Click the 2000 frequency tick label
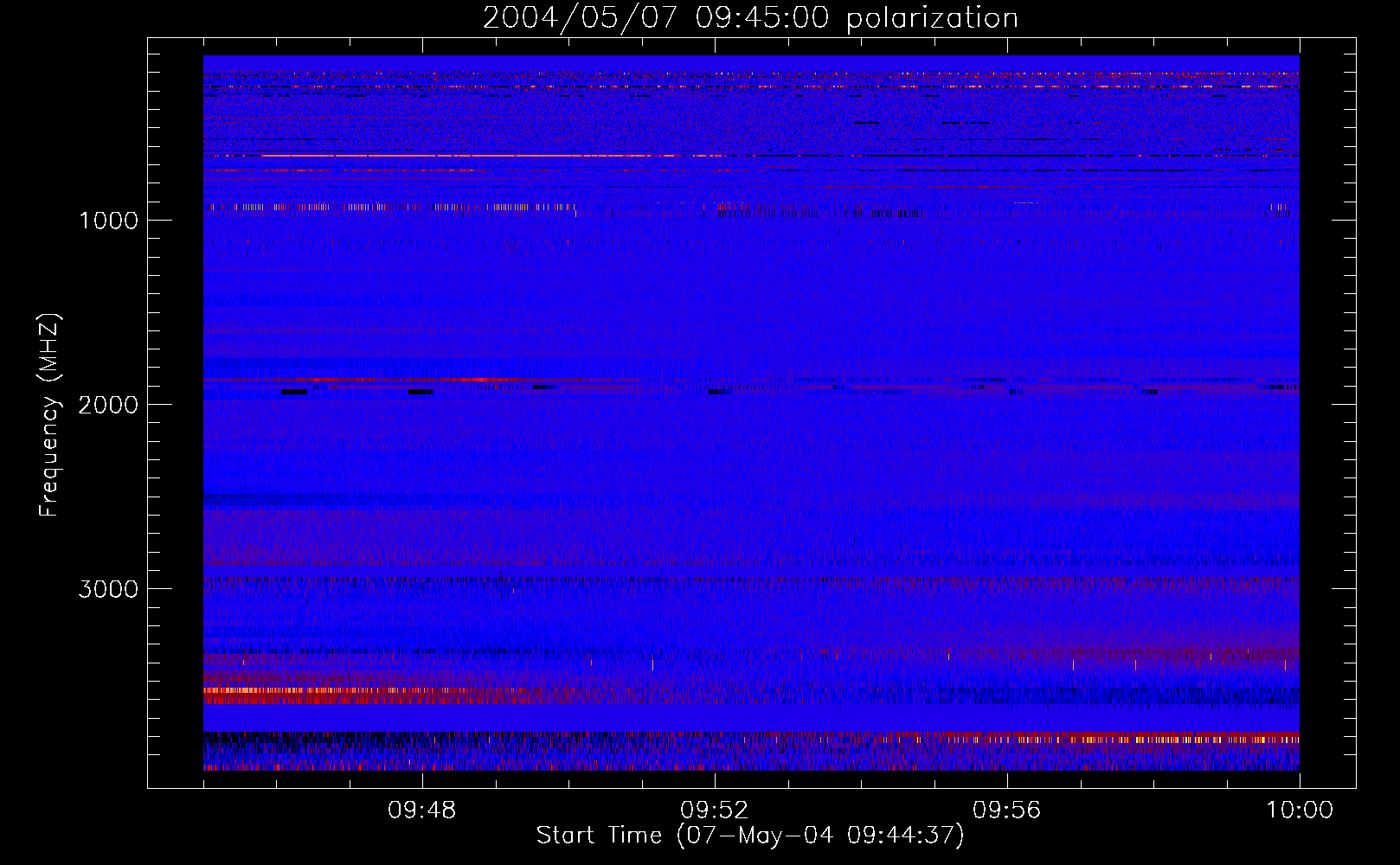 (108, 405)
